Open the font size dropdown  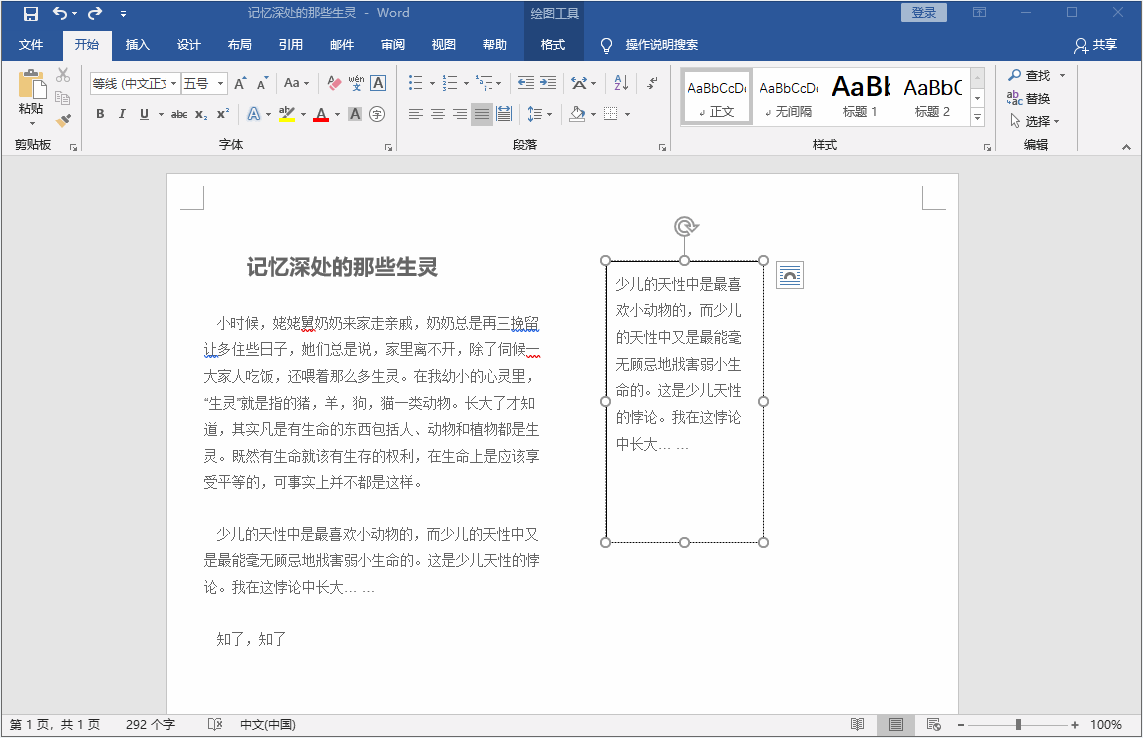(220, 84)
